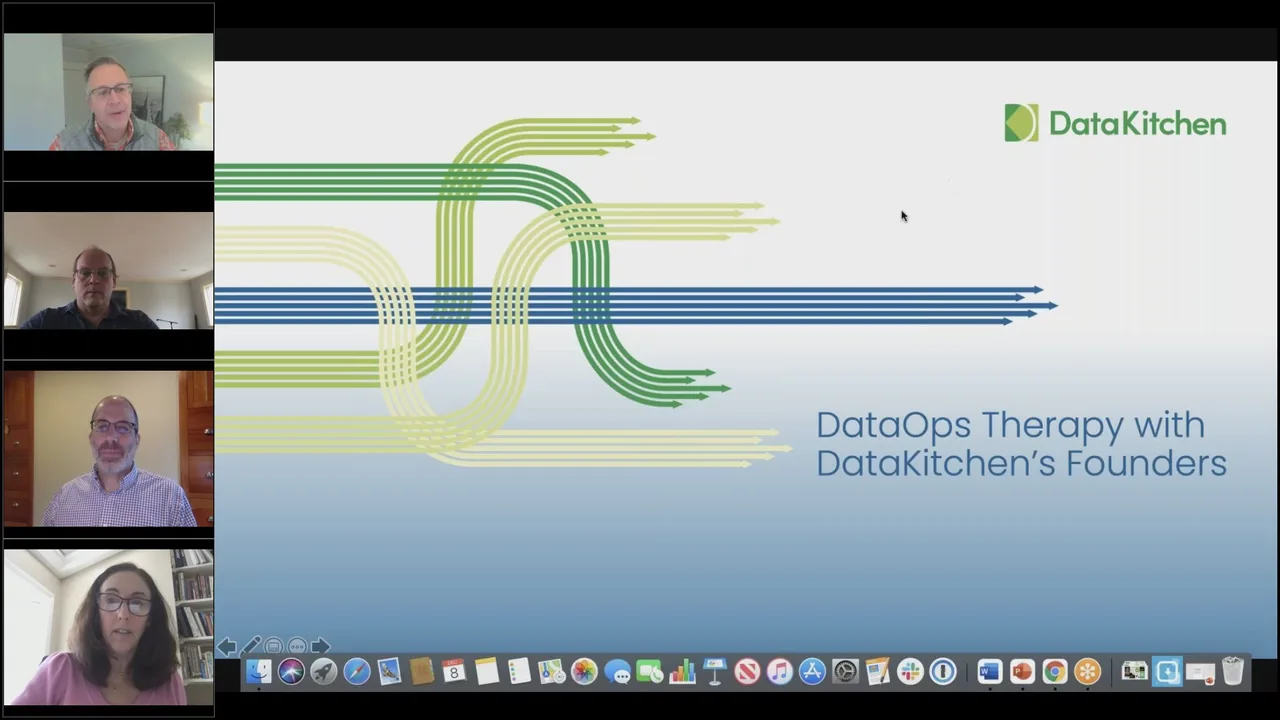The height and width of the screenshot is (720, 1280).
Task: Open Microsoft Word in the Dock
Action: (x=990, y=672)
